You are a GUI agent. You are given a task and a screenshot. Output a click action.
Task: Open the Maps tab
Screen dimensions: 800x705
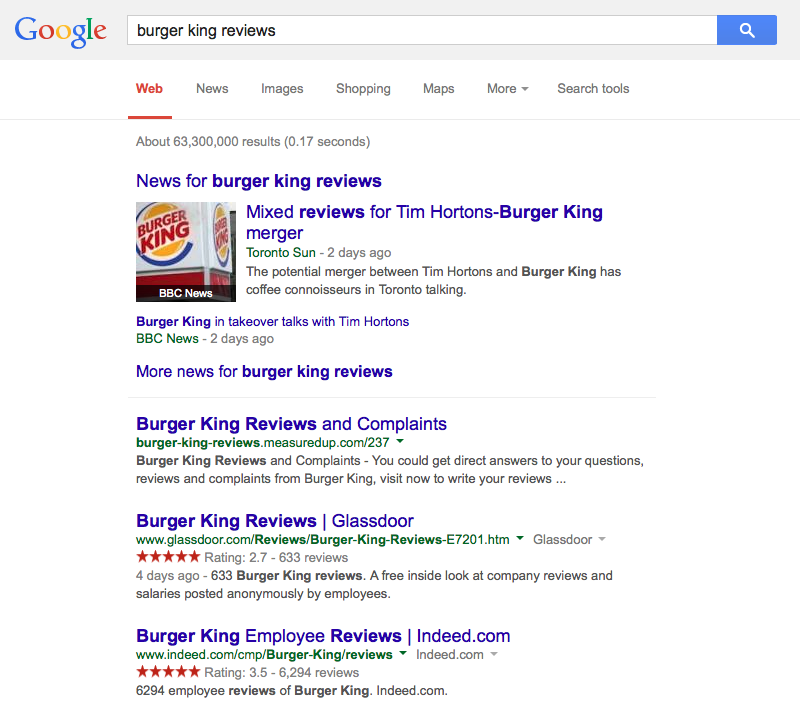(438, 89)
